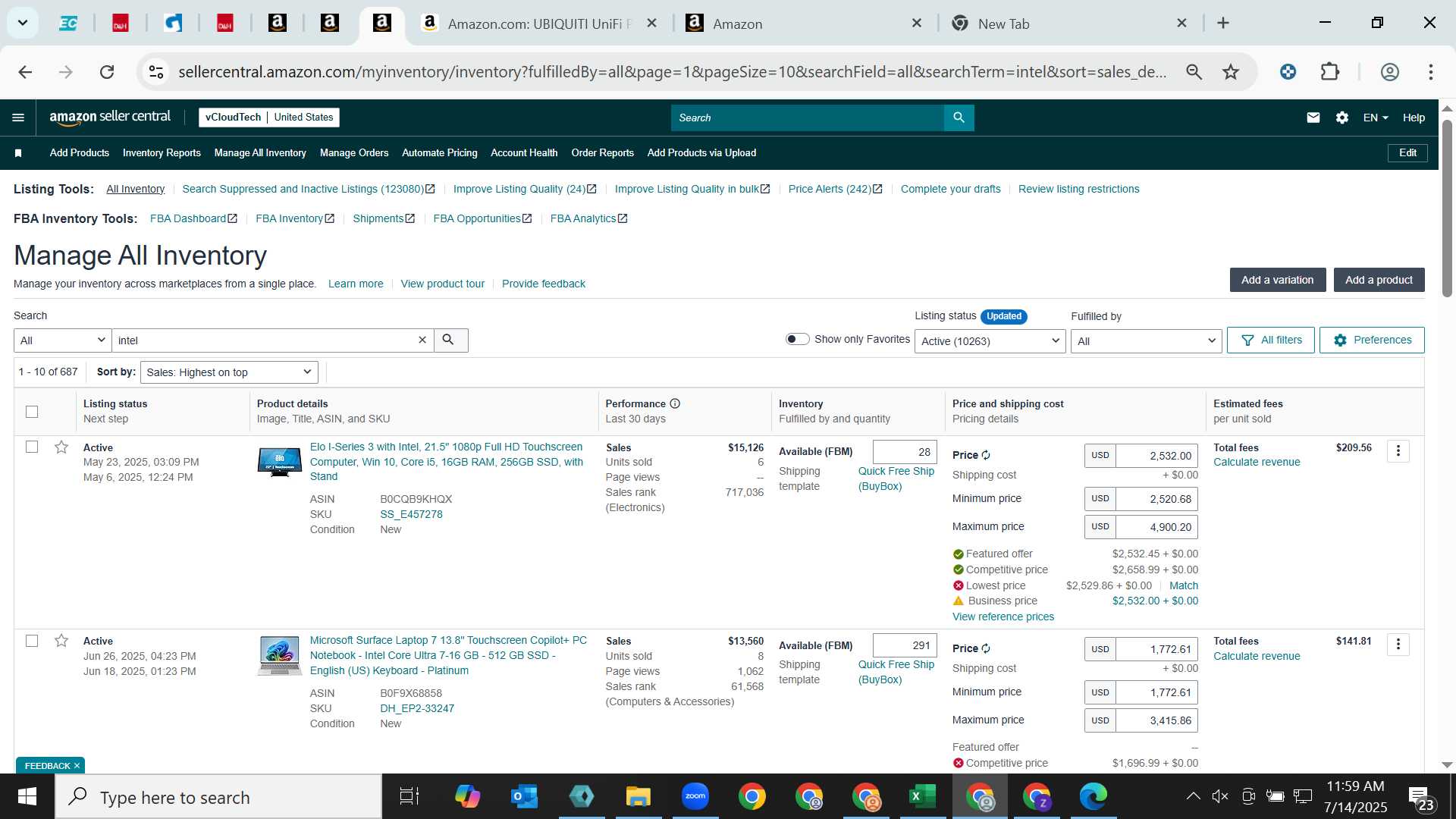The width and height of the screenshot is (1456, 819).
Task: Open Inventory Reports menu item
Action: pos(162,153)
